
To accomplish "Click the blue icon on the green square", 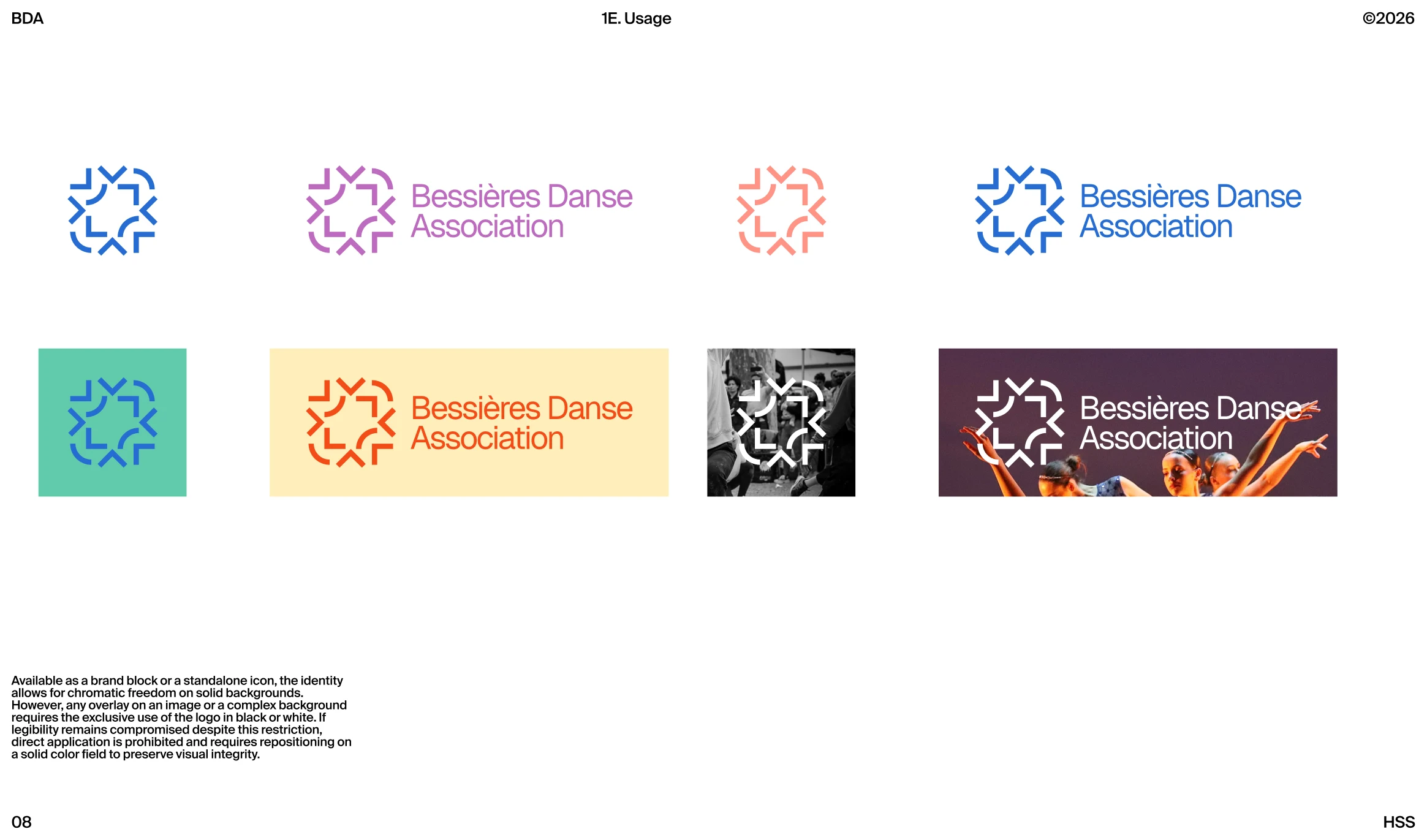I will pos(113,423).
